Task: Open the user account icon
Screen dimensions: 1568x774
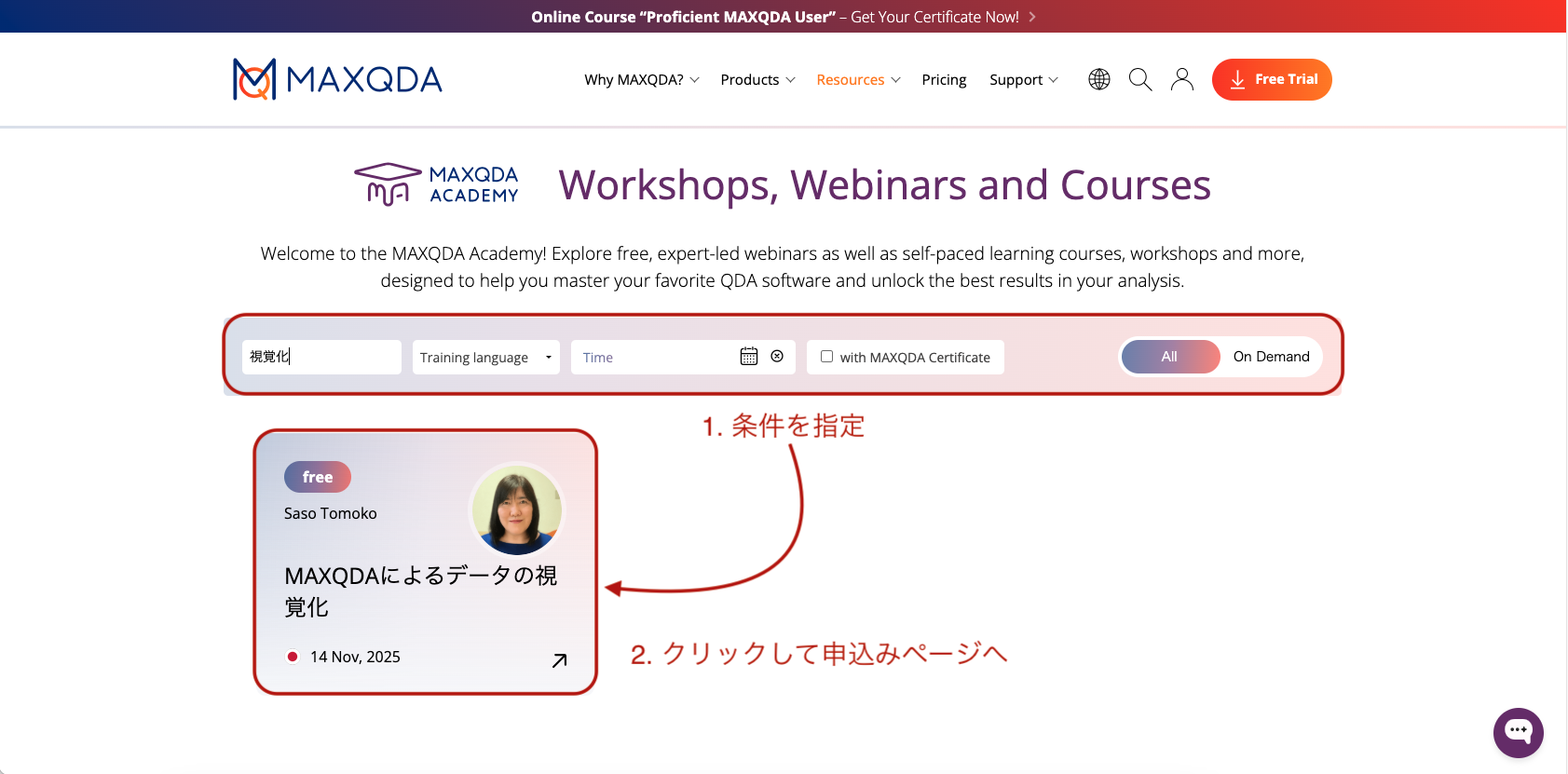Action: 1182,79
